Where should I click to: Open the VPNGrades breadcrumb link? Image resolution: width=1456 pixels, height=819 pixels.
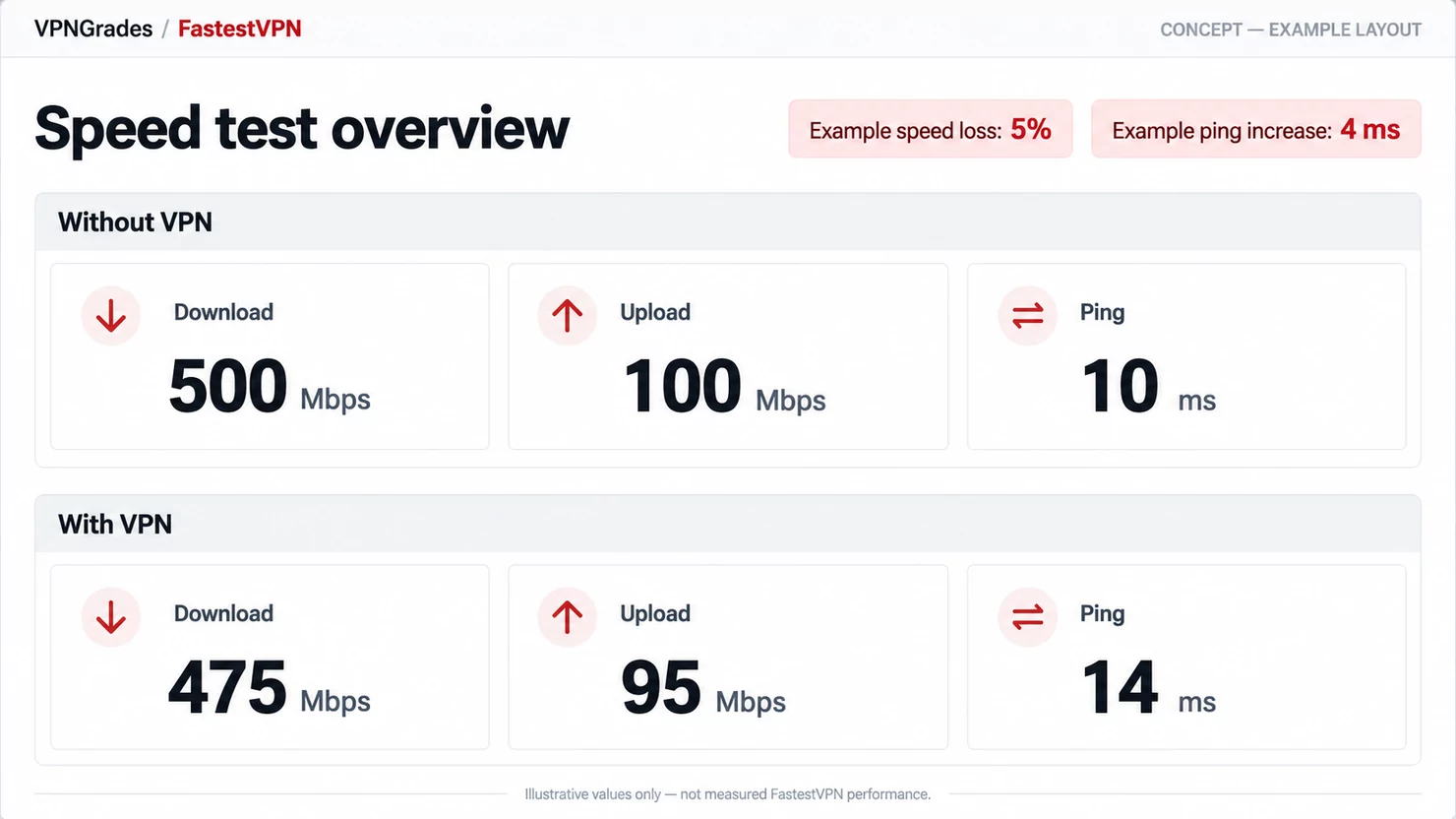[93, 29]
